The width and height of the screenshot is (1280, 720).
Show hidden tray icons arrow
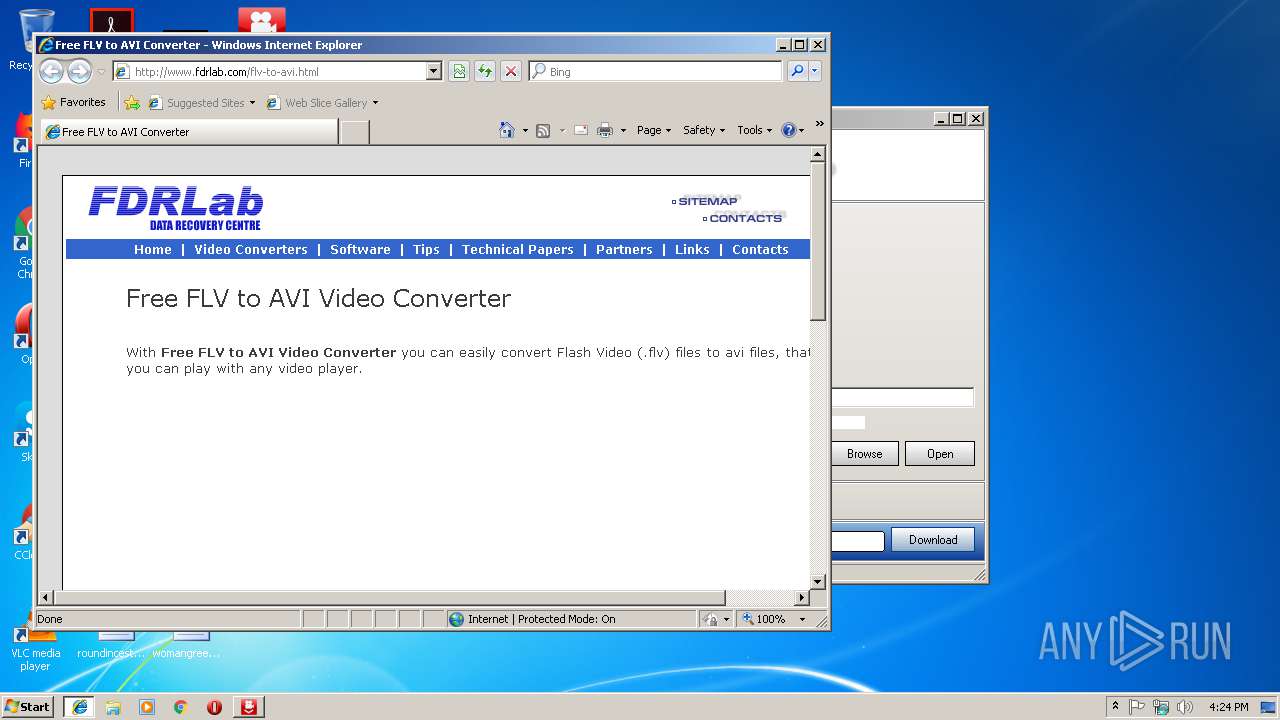pyautogui.click(x=1115, y=707)
